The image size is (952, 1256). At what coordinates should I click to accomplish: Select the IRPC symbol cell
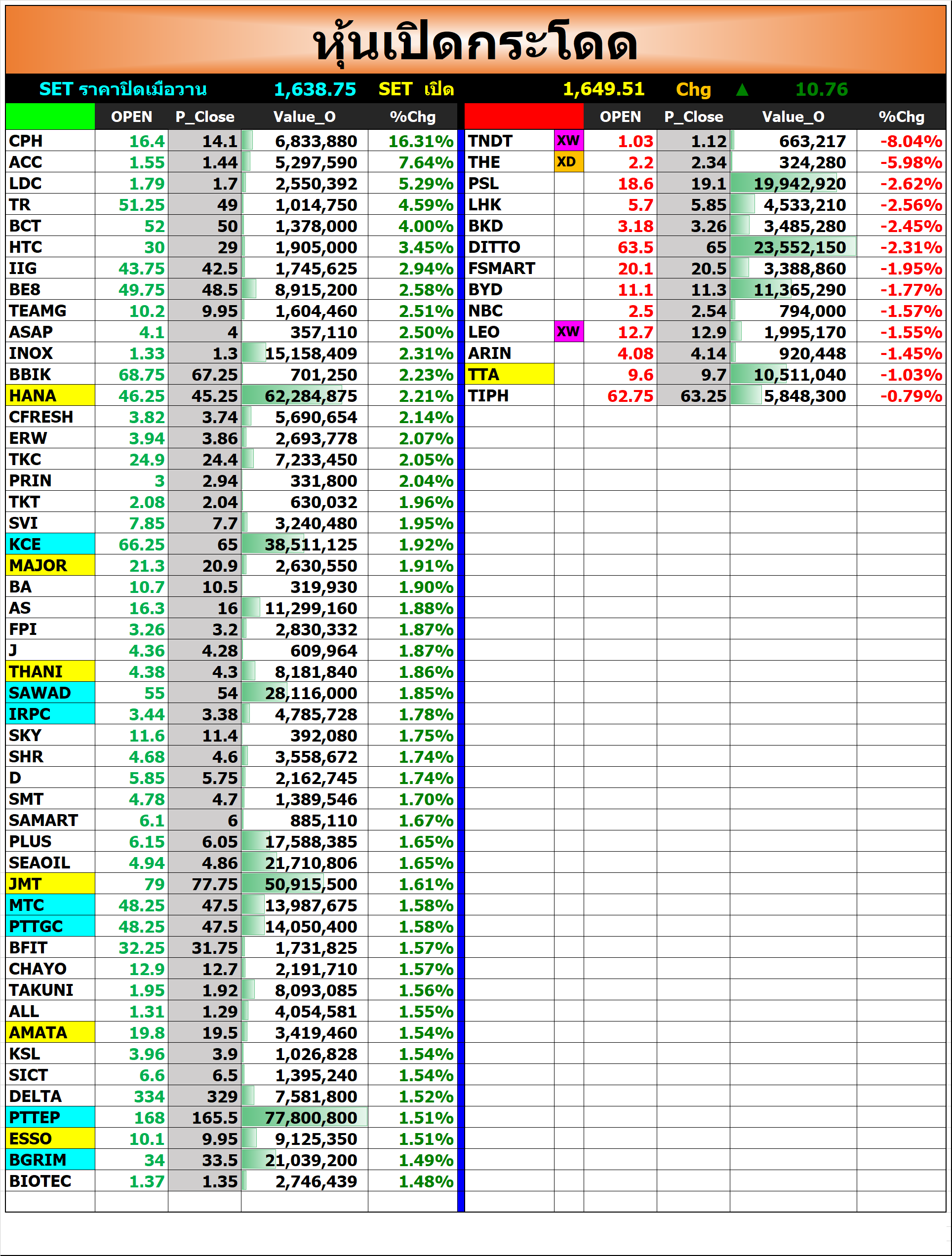coord(50,714)
